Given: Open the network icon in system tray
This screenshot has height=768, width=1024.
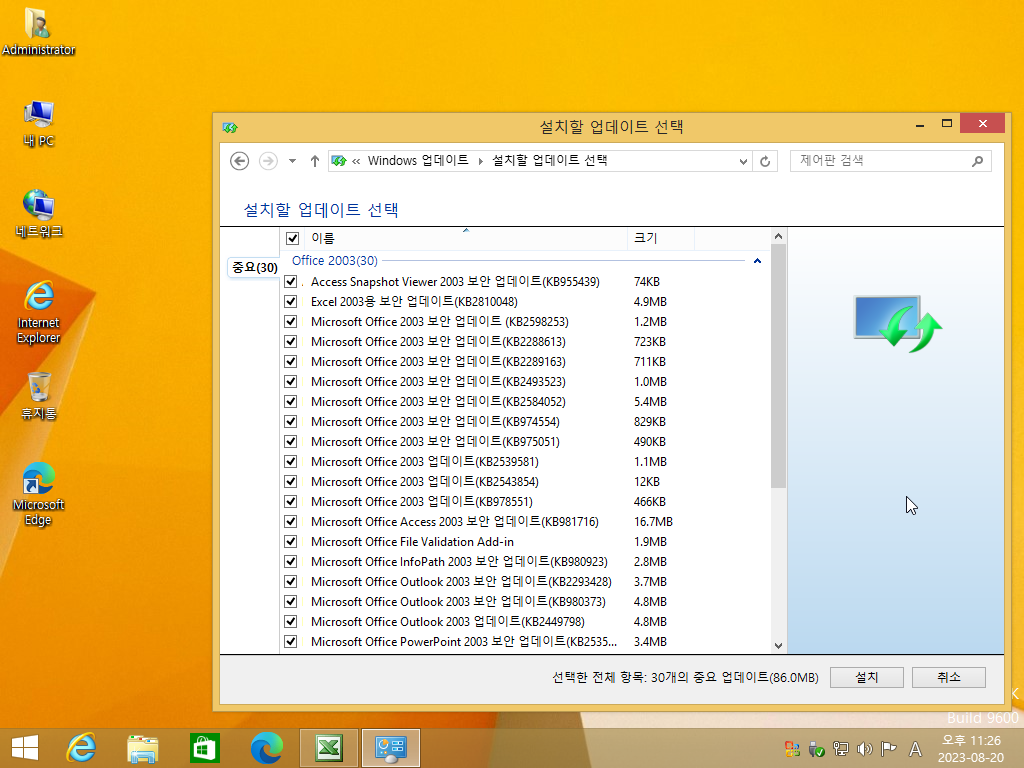Looking at the screenshot, I should (840, 749).
